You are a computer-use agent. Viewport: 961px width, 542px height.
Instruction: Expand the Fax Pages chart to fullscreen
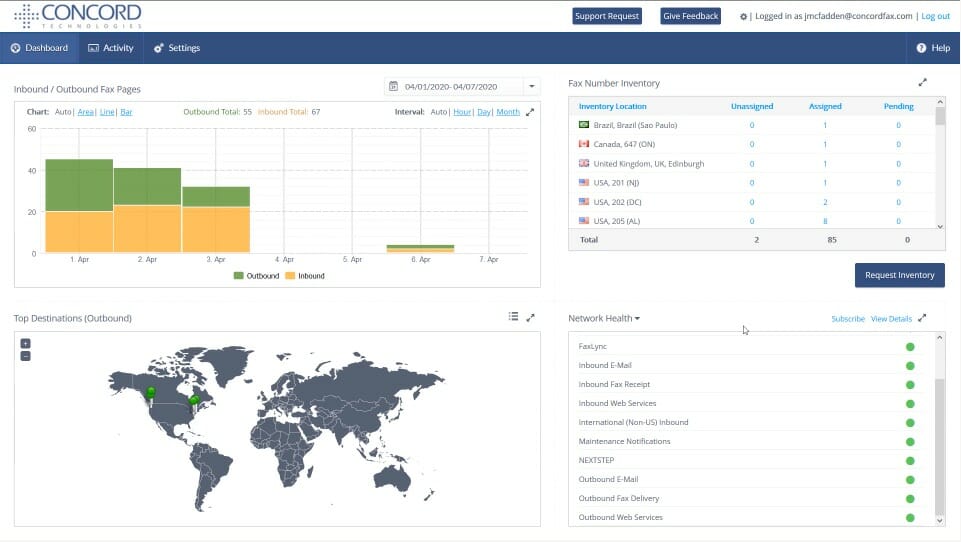(530, 112)
